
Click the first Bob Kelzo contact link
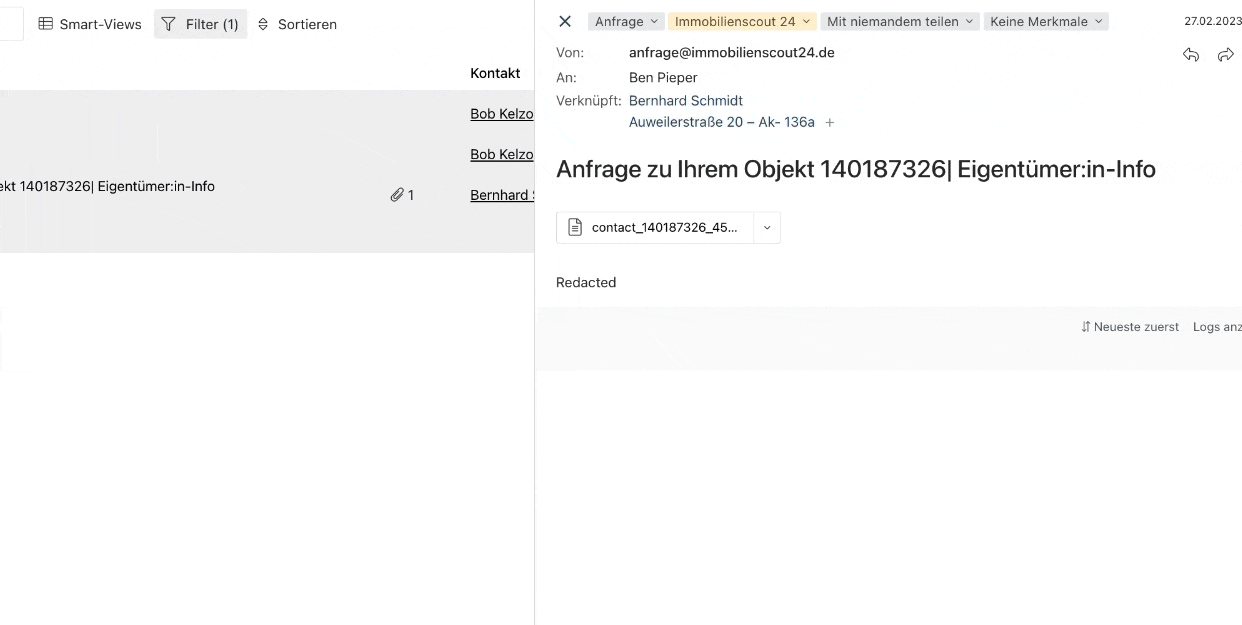point(501,114)
